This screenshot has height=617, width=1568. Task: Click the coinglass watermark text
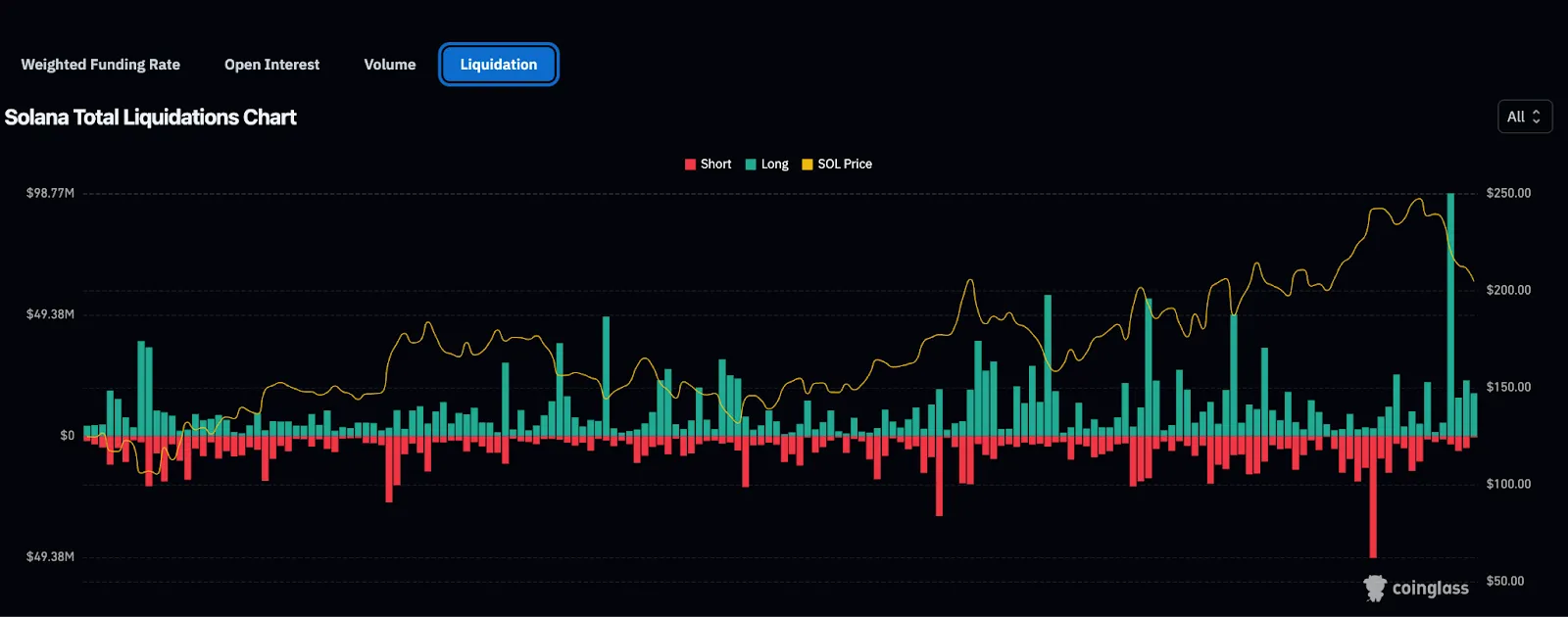tap(1430, 589)
